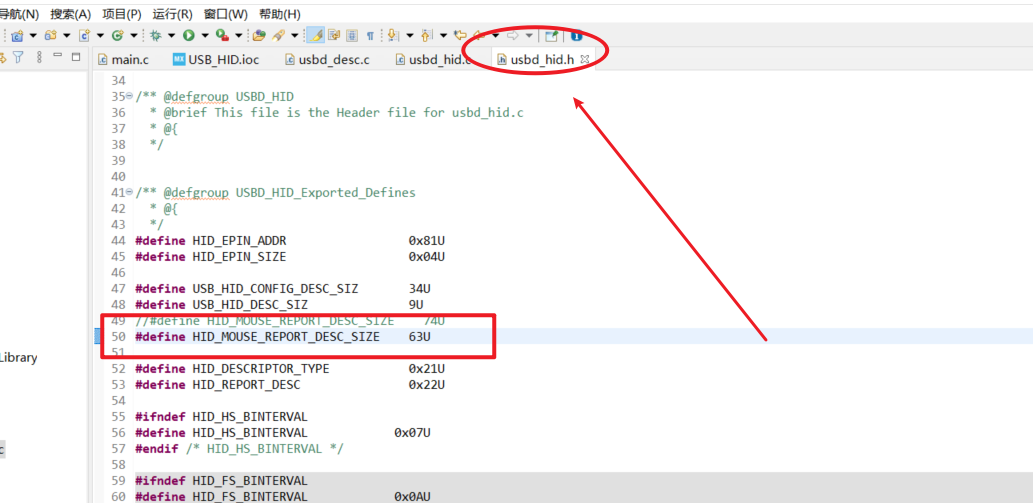The width and height of the screenshot is (1033, 503).
Task: Switch to the USB_HID.ioc tab
Action: [216, 59]
